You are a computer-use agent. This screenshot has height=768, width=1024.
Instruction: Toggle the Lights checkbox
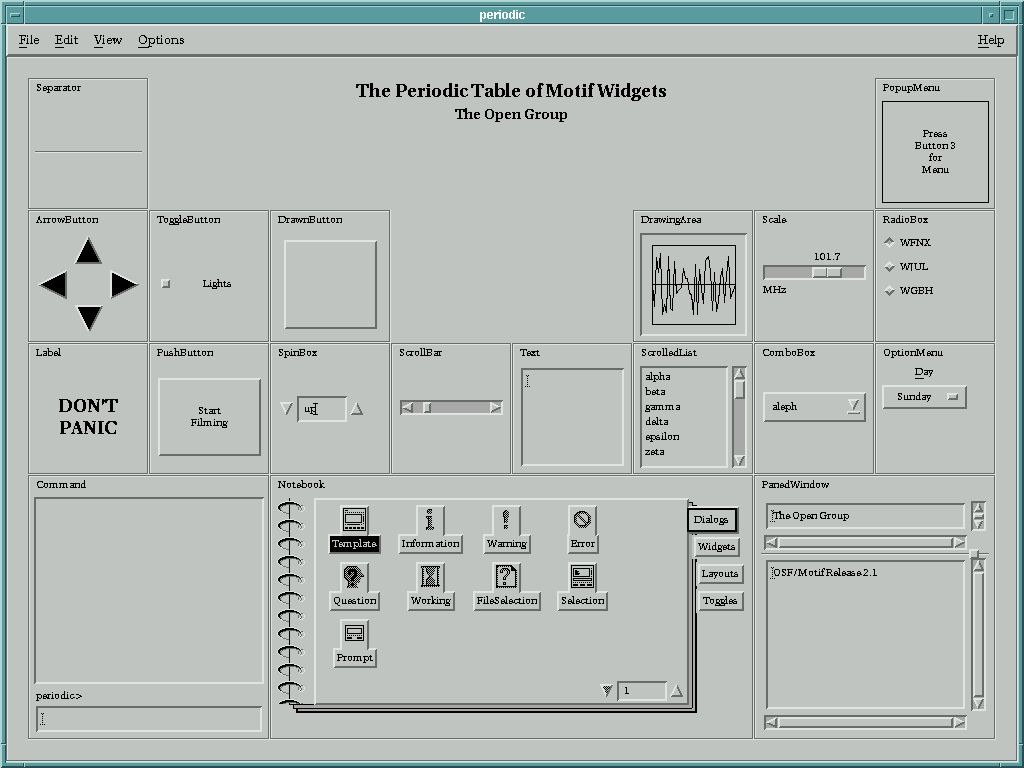[166, 284]
